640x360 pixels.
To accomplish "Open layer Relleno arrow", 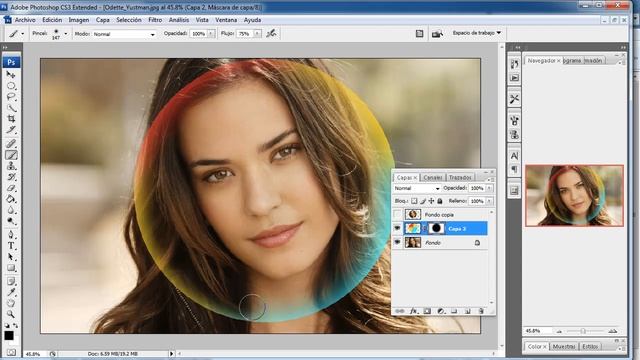I will pos(489,201).
